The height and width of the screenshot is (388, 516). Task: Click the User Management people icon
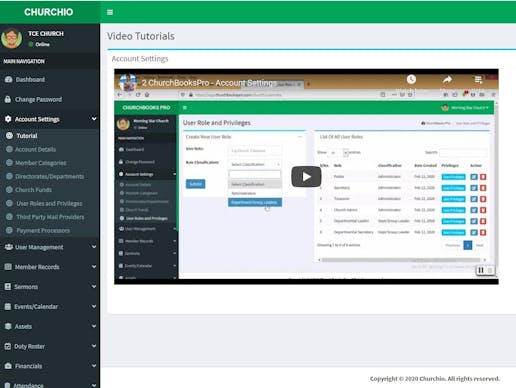point(9,247)
